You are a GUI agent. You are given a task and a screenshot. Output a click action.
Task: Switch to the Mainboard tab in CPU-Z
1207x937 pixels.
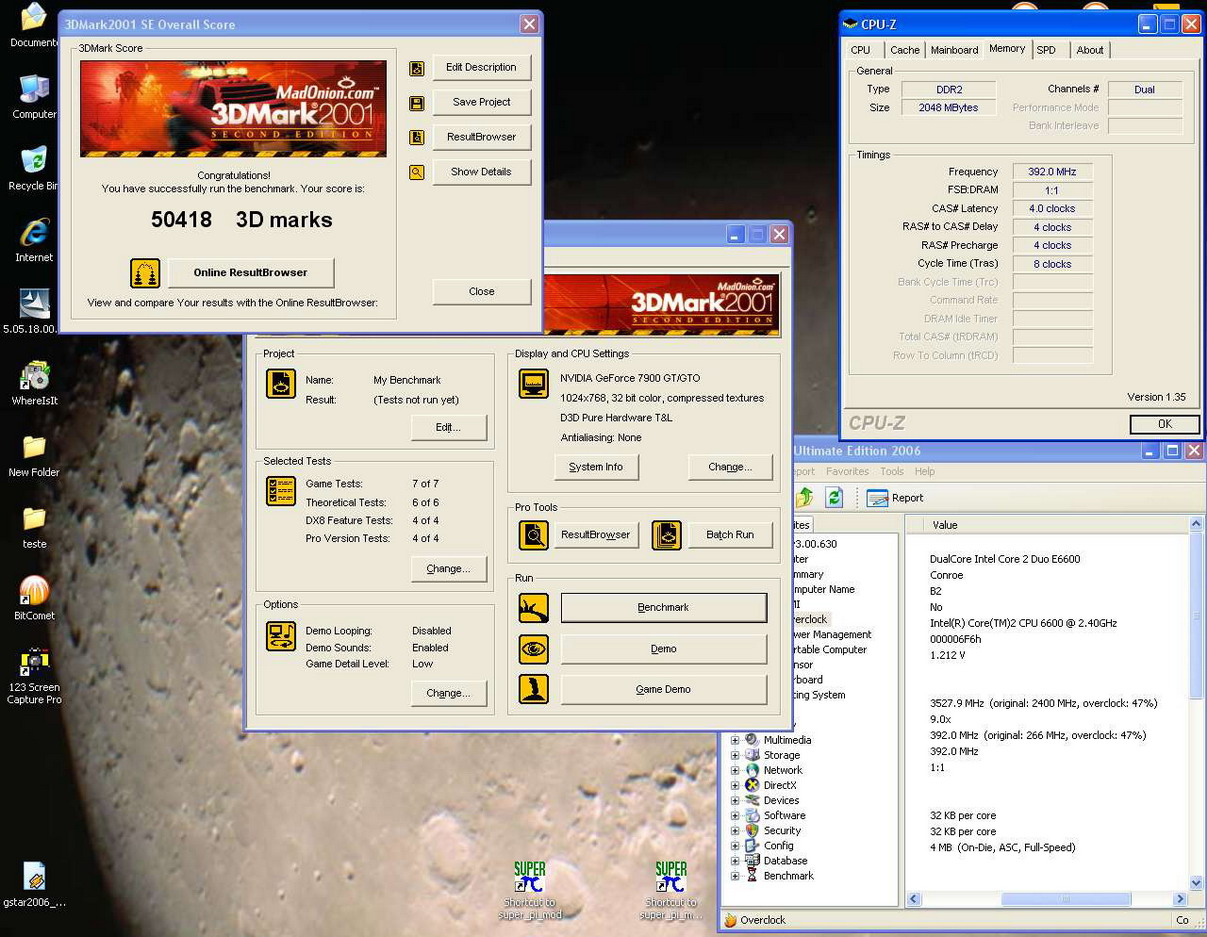(x=954, y=50)
